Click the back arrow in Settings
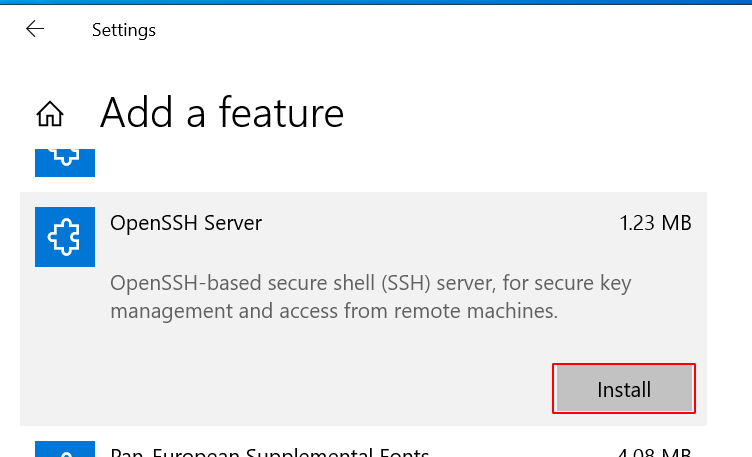The width and height of the screenshot is (752, 457). pyautogui.click(x=35, y=29)
